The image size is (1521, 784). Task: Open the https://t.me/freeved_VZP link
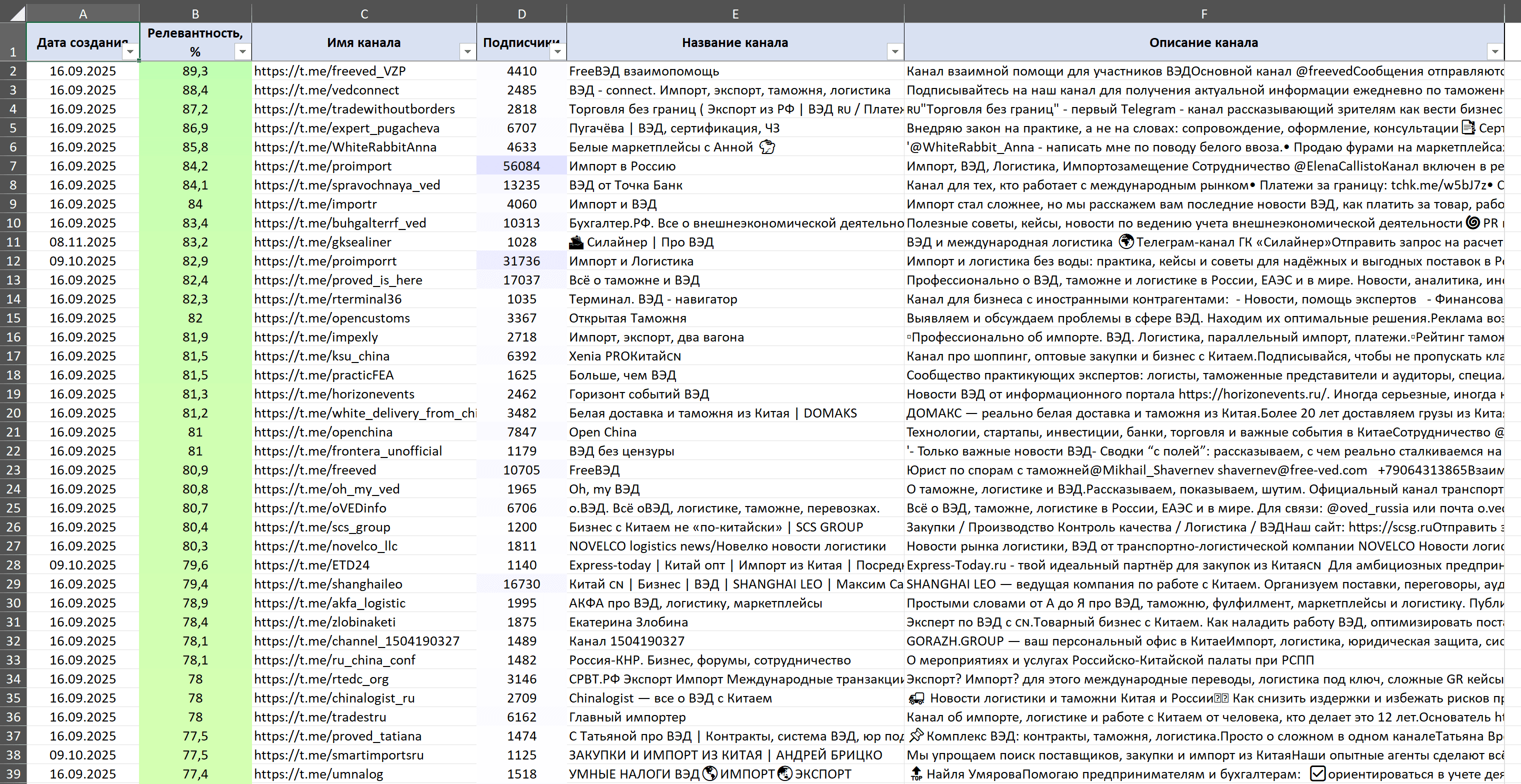coord(330,71)
